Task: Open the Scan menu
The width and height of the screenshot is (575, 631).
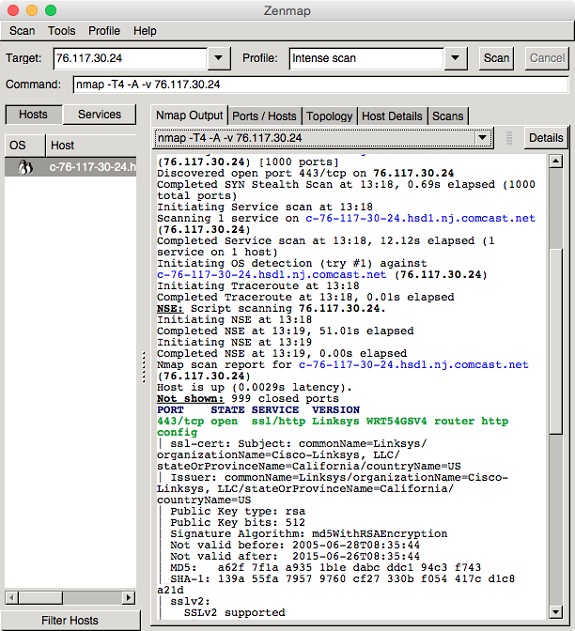Action: click(x=22, y=31)
